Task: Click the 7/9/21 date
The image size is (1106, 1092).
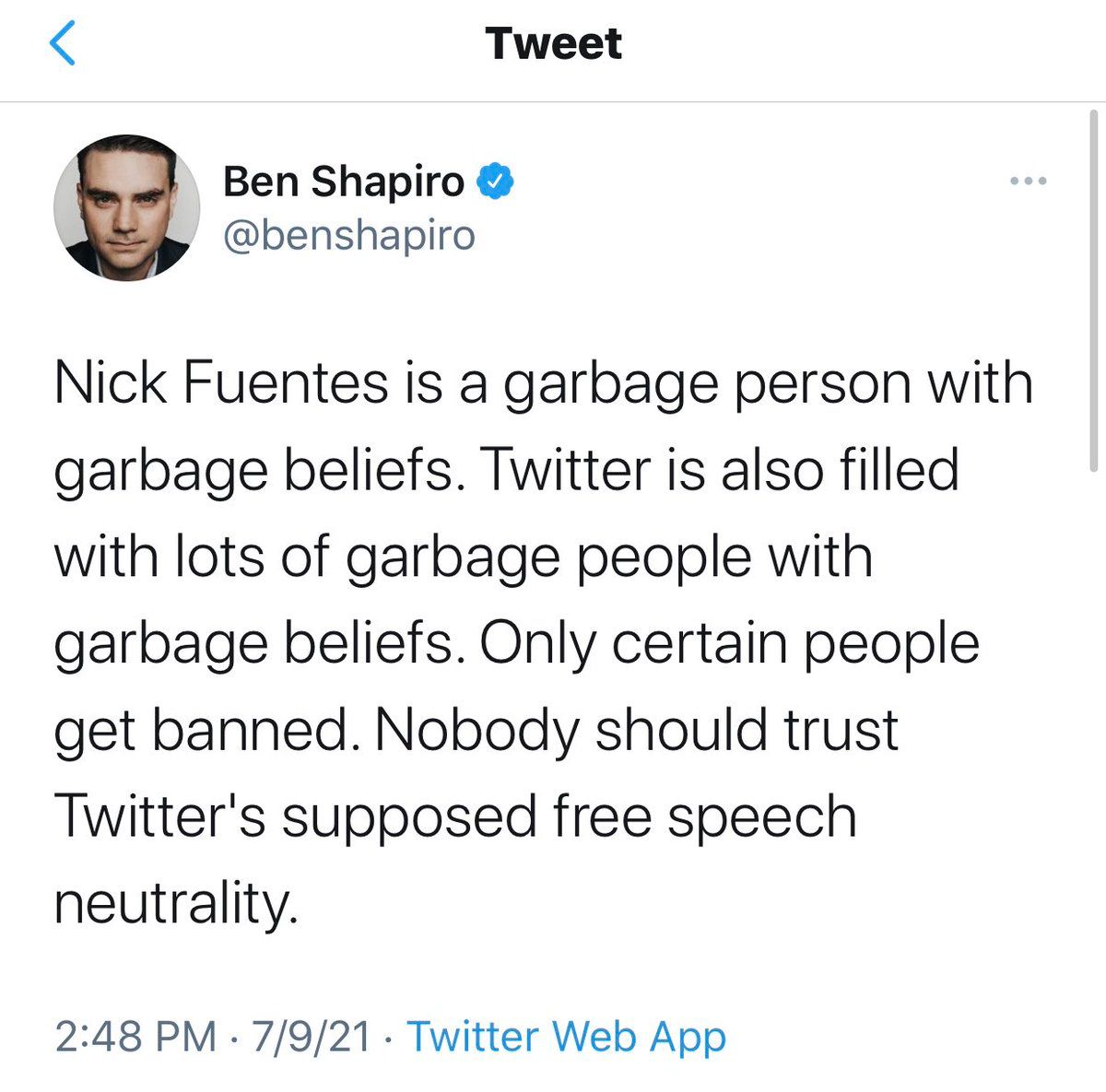Action: (311, 1036)
